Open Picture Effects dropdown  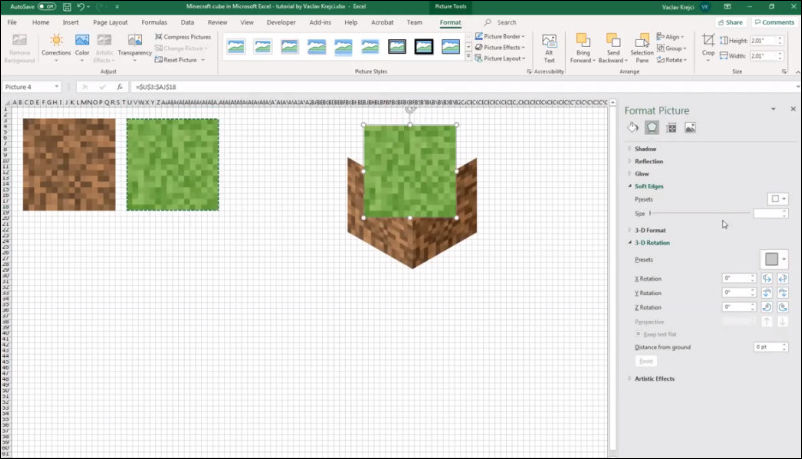500,47
